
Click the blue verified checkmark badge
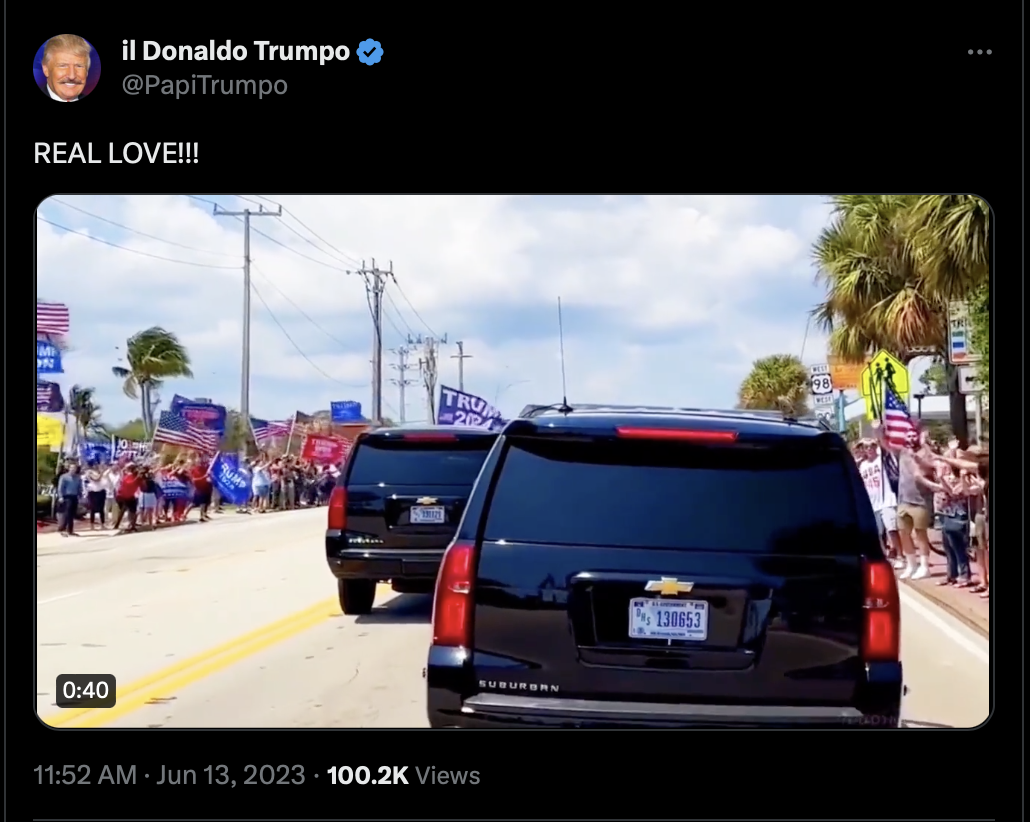[x=370, y=52]
